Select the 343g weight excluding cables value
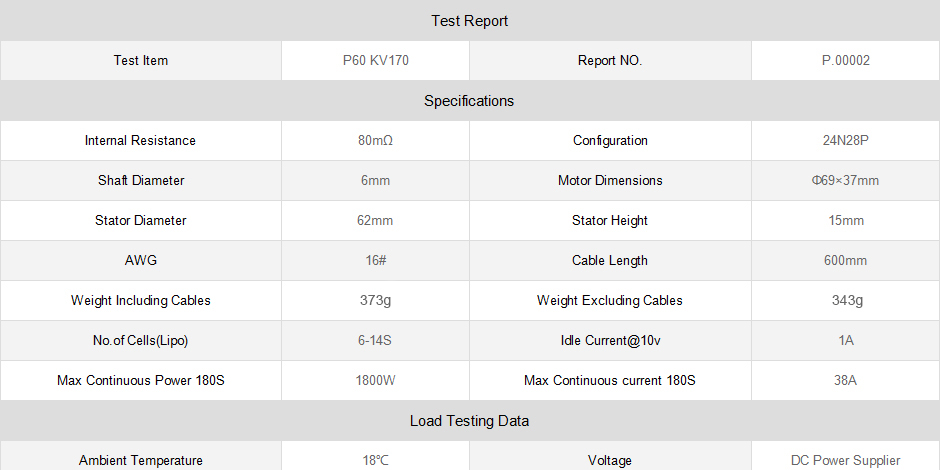This screenshot has width=940, height=470. [x=846, y=301]
